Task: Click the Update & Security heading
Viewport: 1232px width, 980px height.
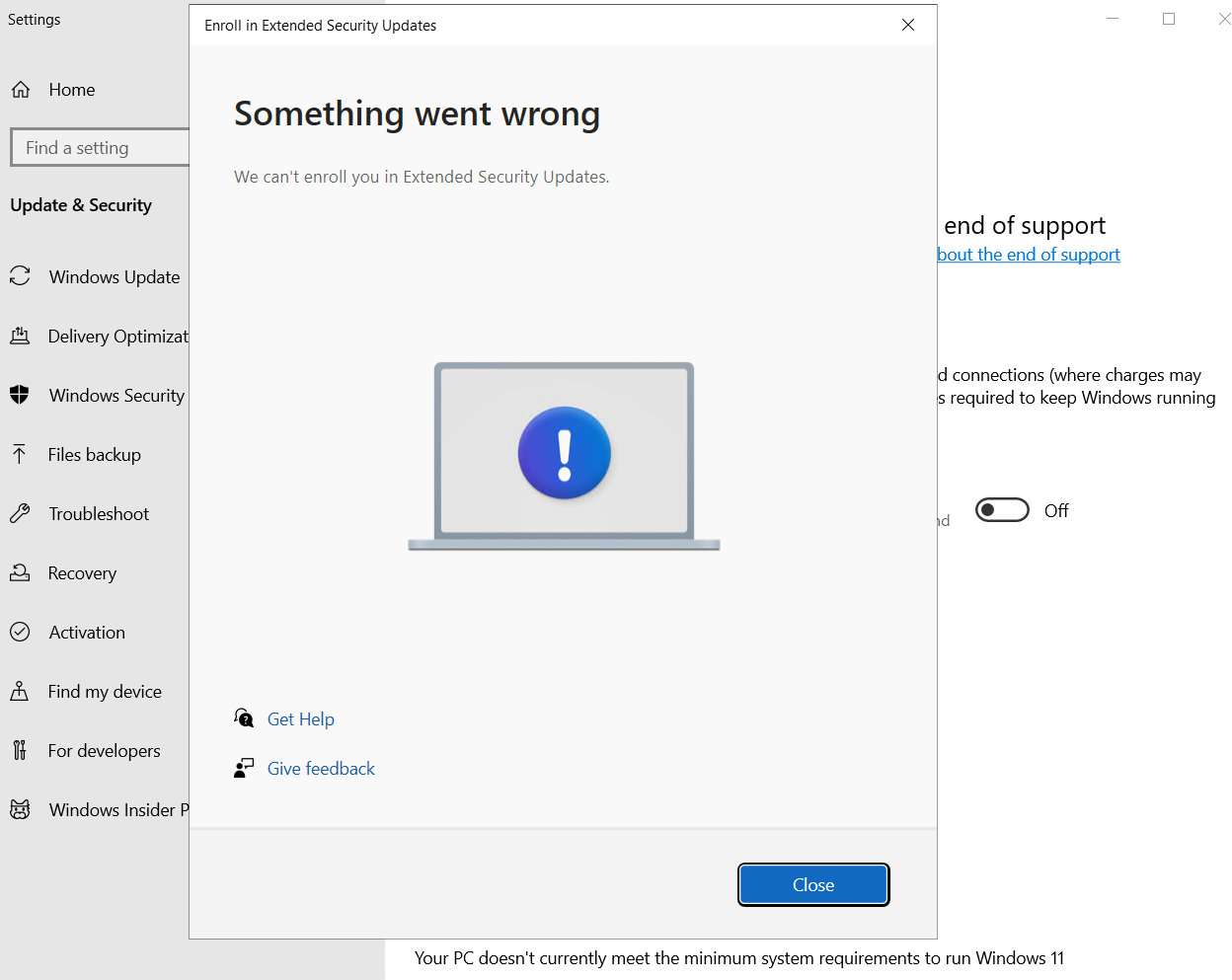Action: [x=81, y=205]
